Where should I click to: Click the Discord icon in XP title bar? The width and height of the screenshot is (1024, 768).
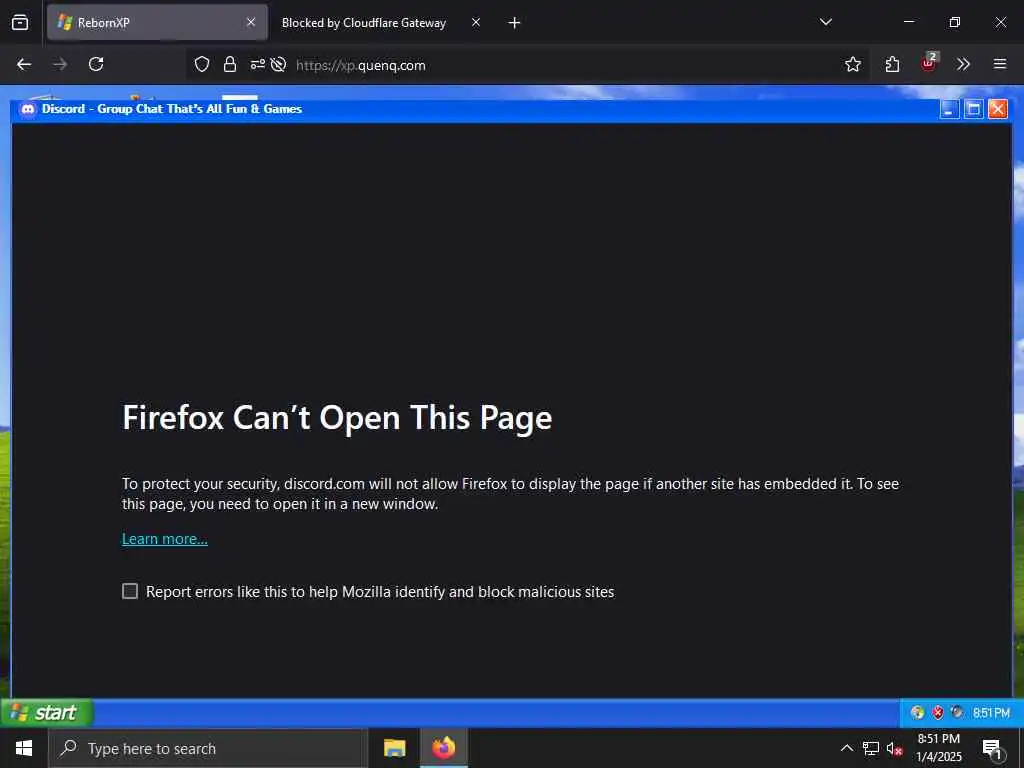[28, 109]
